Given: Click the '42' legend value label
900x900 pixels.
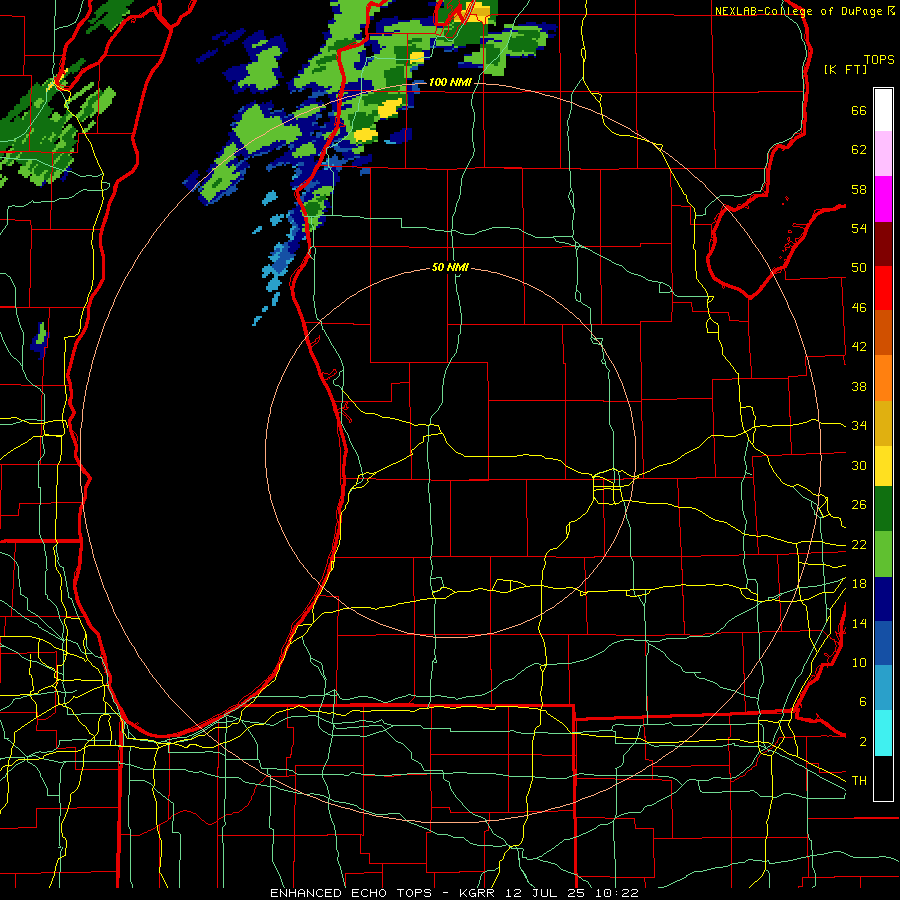Looking at the screenshot, I should click(859, 347).
